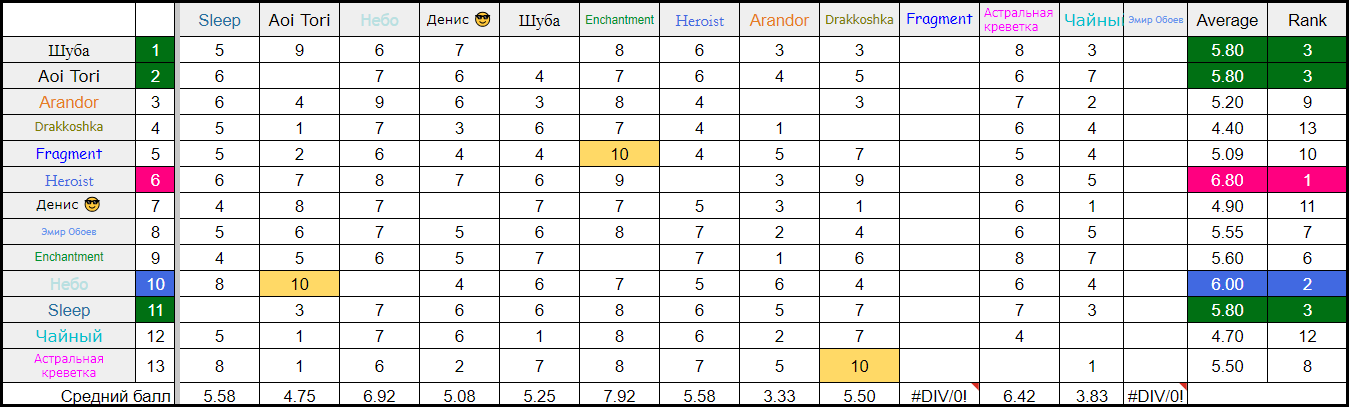The image size is (1349, 407).
Task: Select yellow 10 cell in Aoi Tori column
Action: pyautogui.click(x=299, y=284)
